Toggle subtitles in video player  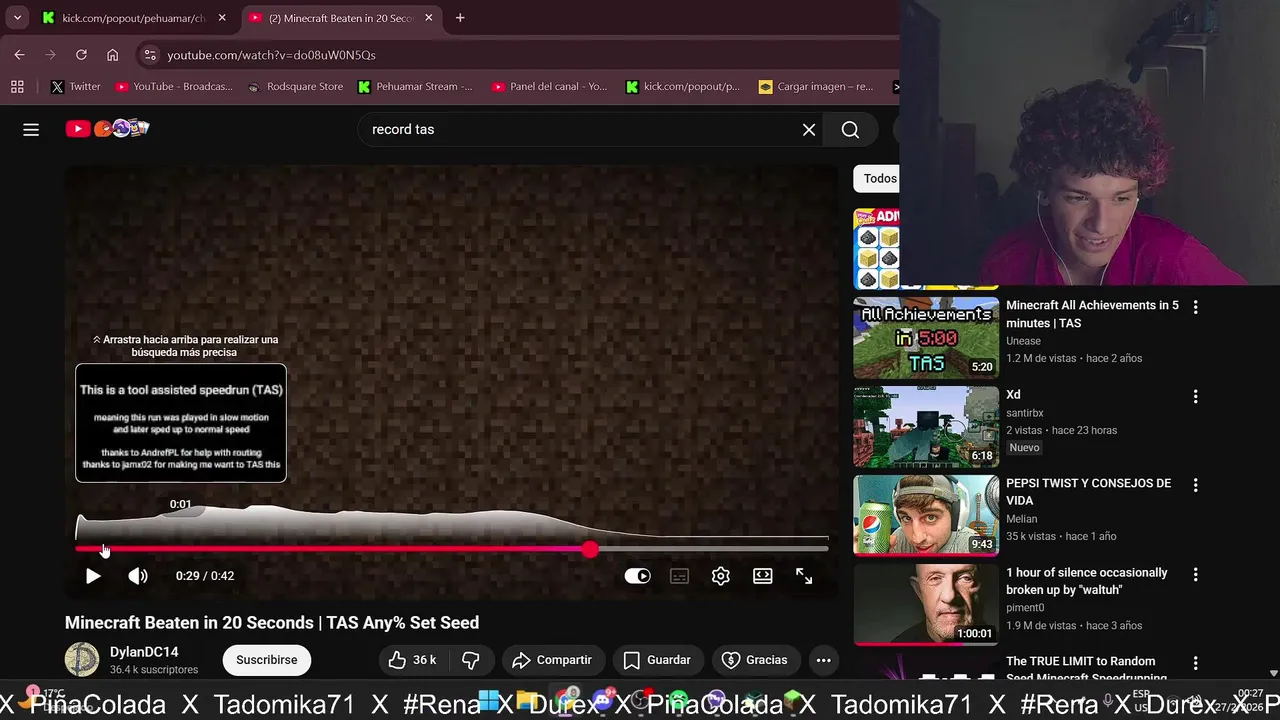click(679, 576)
